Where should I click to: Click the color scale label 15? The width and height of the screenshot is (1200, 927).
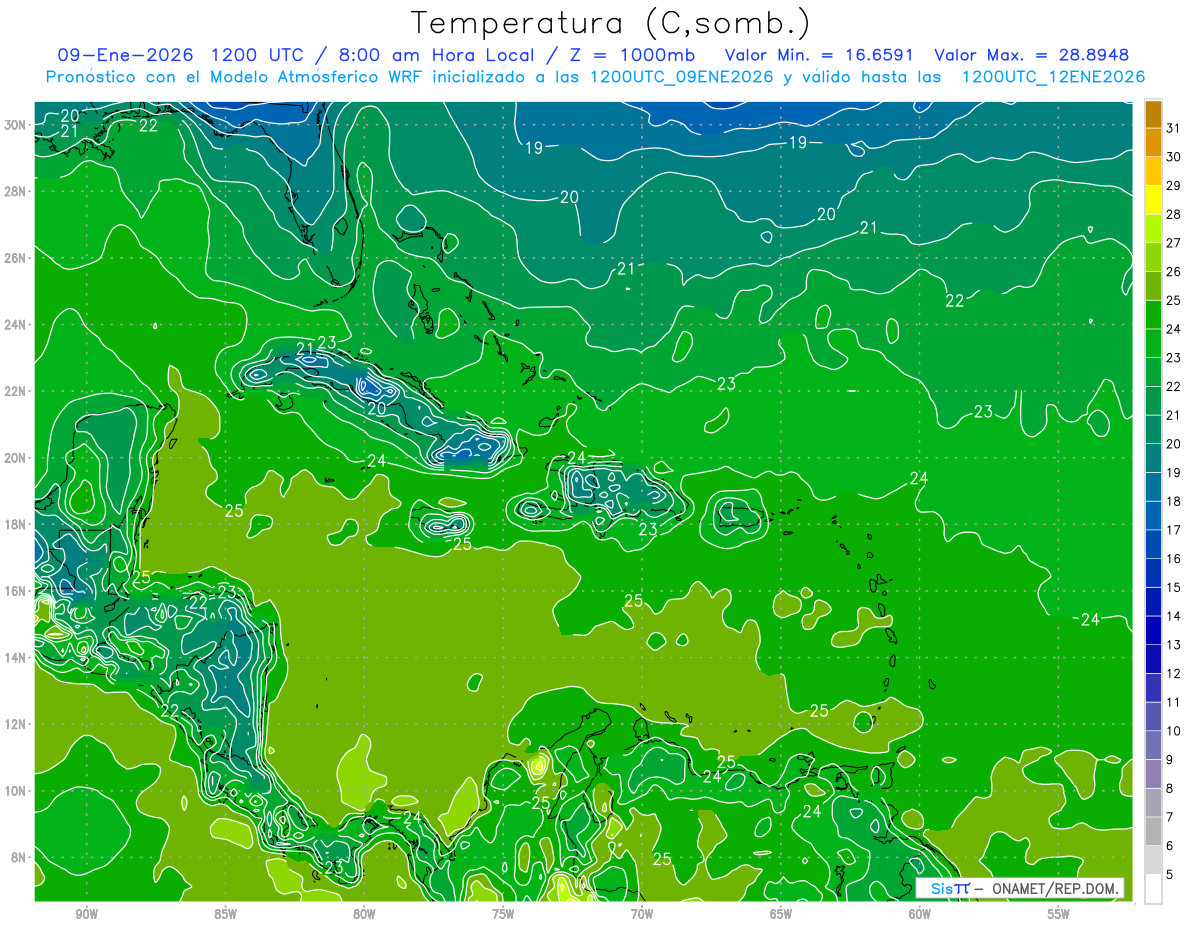[1174, 588]
